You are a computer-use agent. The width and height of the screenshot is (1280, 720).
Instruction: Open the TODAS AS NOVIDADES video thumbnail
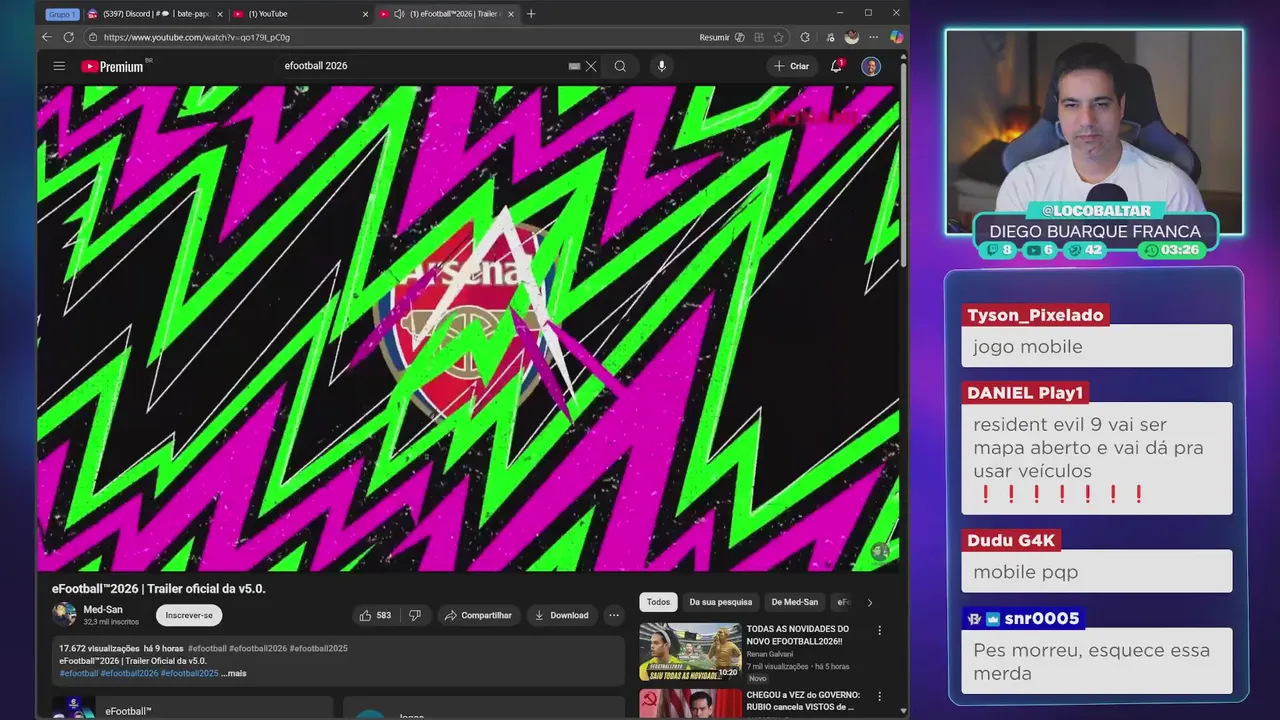[690, 652]
